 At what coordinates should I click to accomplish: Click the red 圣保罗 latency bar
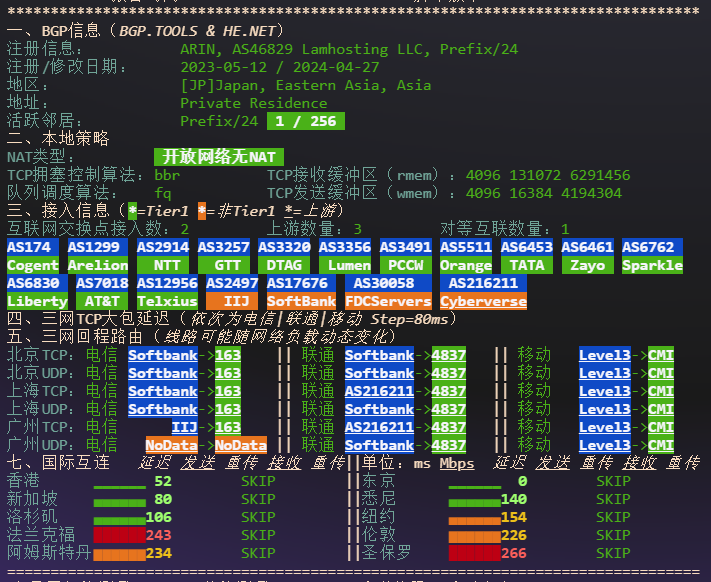pyautogui.click(x=475, y=553)
